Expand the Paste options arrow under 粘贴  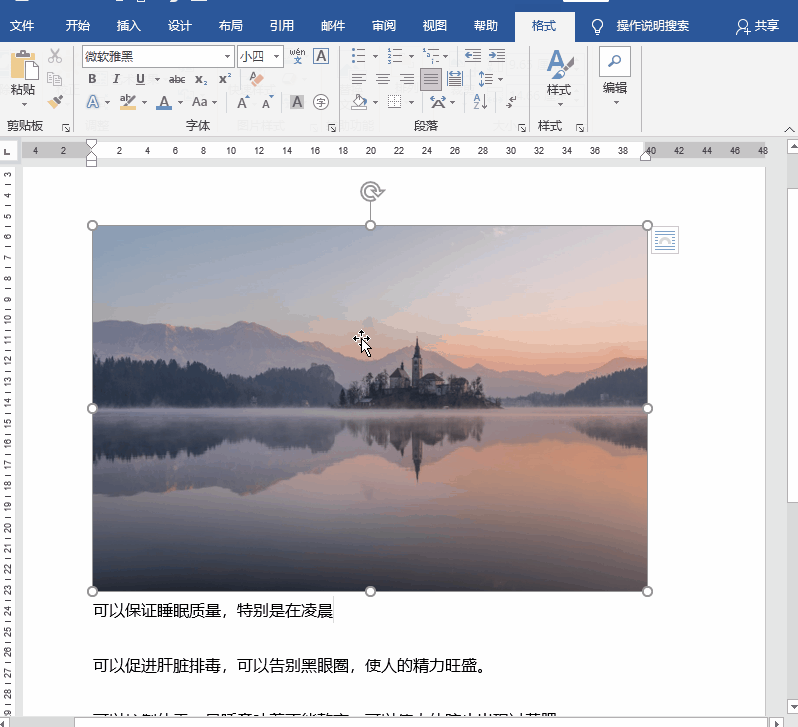pyautogui.click(x=24, y=105)
